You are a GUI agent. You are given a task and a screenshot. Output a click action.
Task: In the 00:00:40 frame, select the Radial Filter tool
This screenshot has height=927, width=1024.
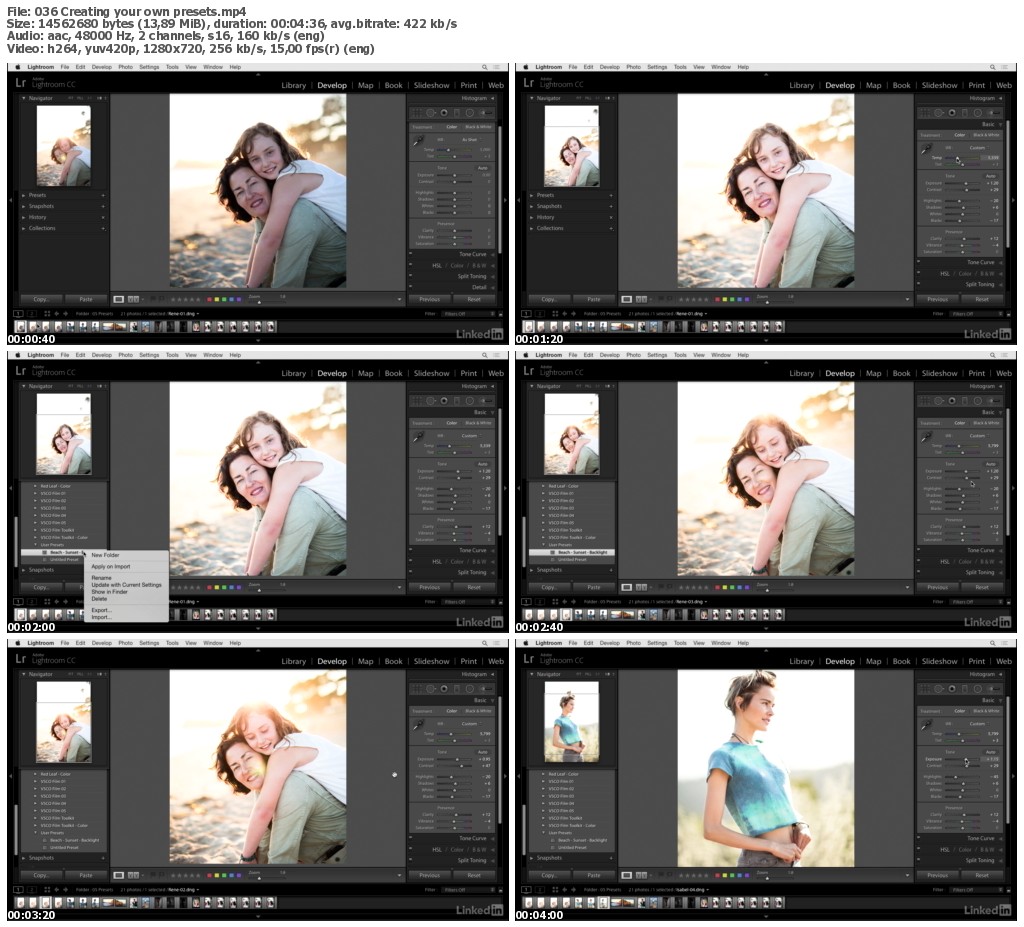point(470,112)
